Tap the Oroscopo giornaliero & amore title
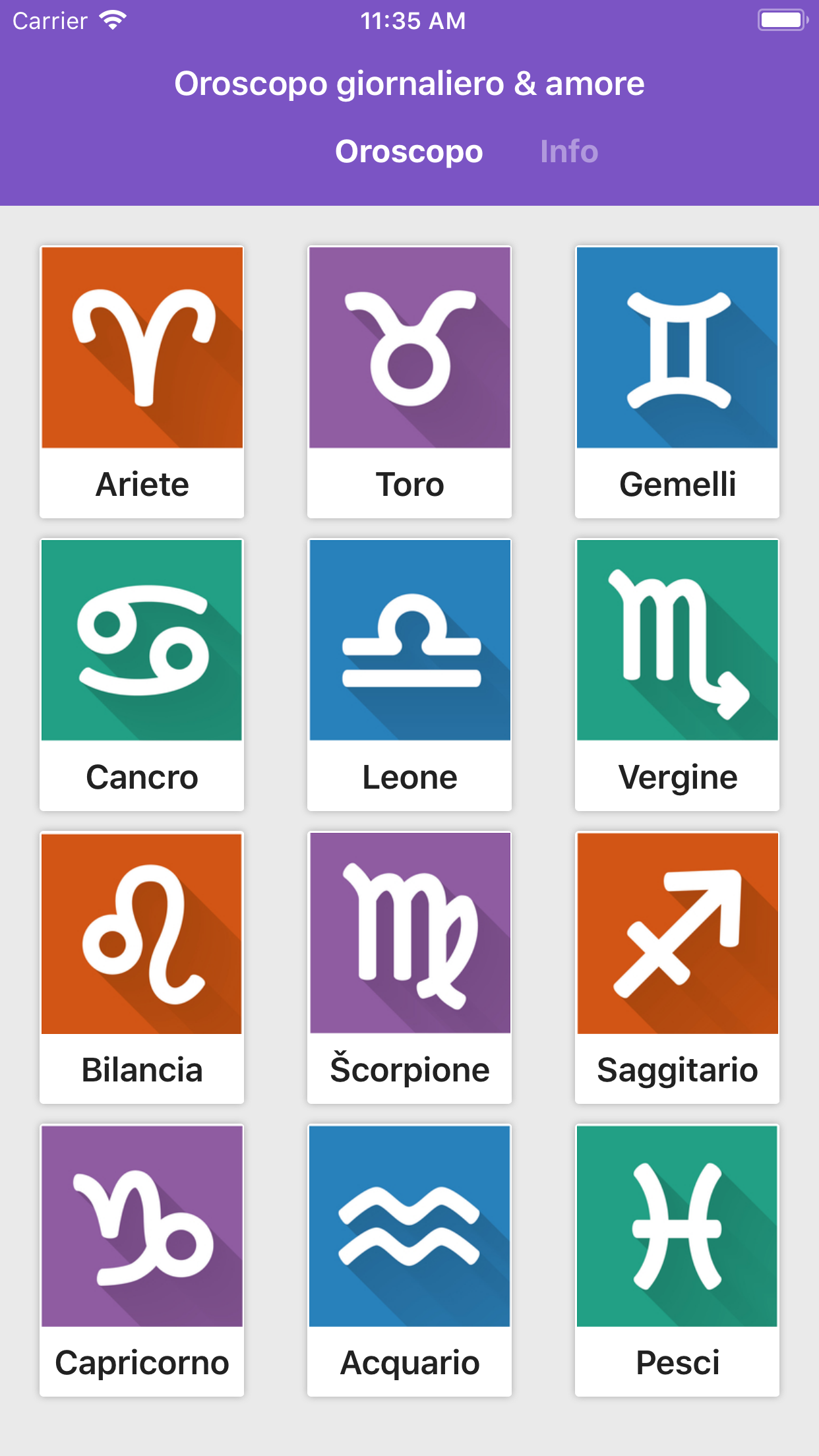Viewport: 819px width, 1456px height. click(x=409, y=84)
